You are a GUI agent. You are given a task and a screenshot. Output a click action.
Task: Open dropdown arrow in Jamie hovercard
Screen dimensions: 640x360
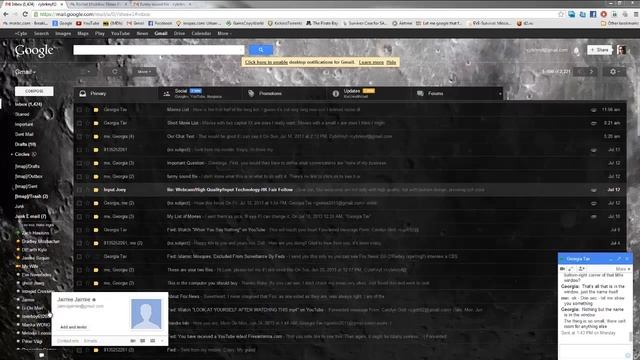(162, 340)
